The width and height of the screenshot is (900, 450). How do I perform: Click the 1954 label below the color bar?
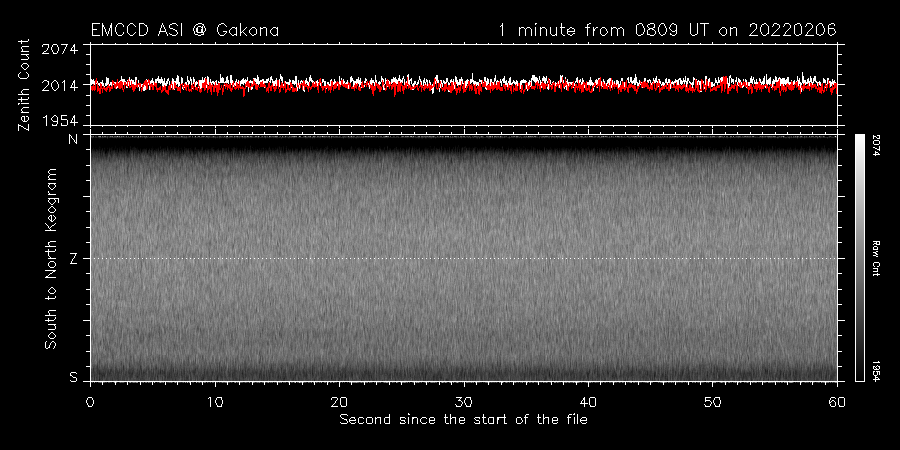(x=877, y=371)
